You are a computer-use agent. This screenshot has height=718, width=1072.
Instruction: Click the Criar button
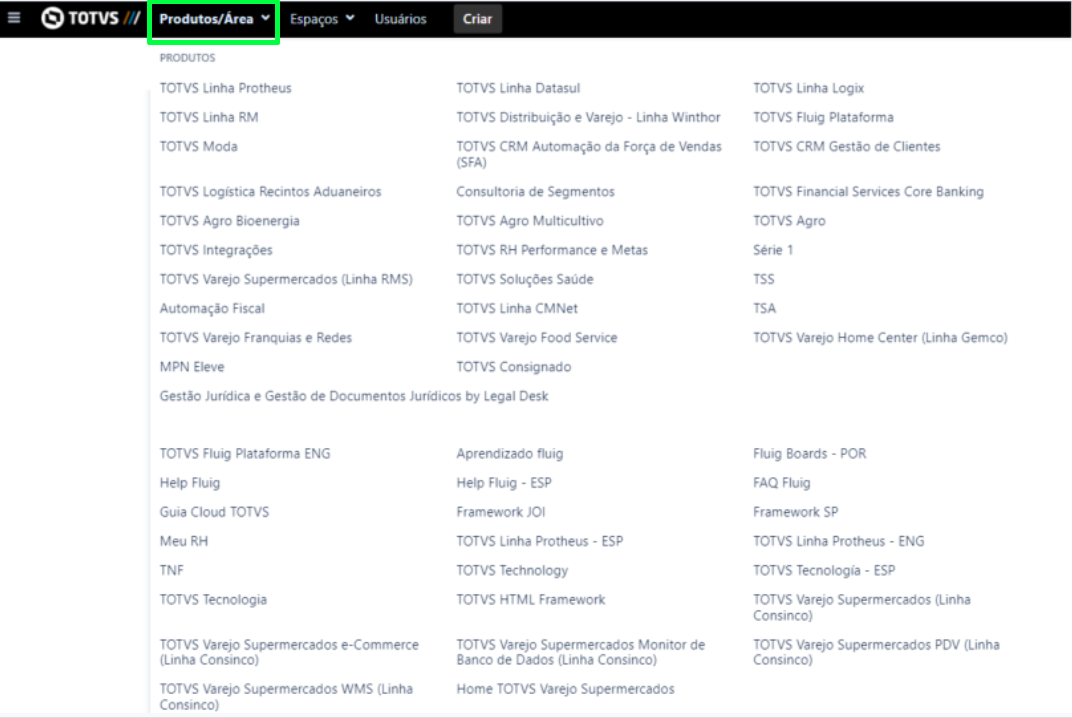(x=477, y=19)
